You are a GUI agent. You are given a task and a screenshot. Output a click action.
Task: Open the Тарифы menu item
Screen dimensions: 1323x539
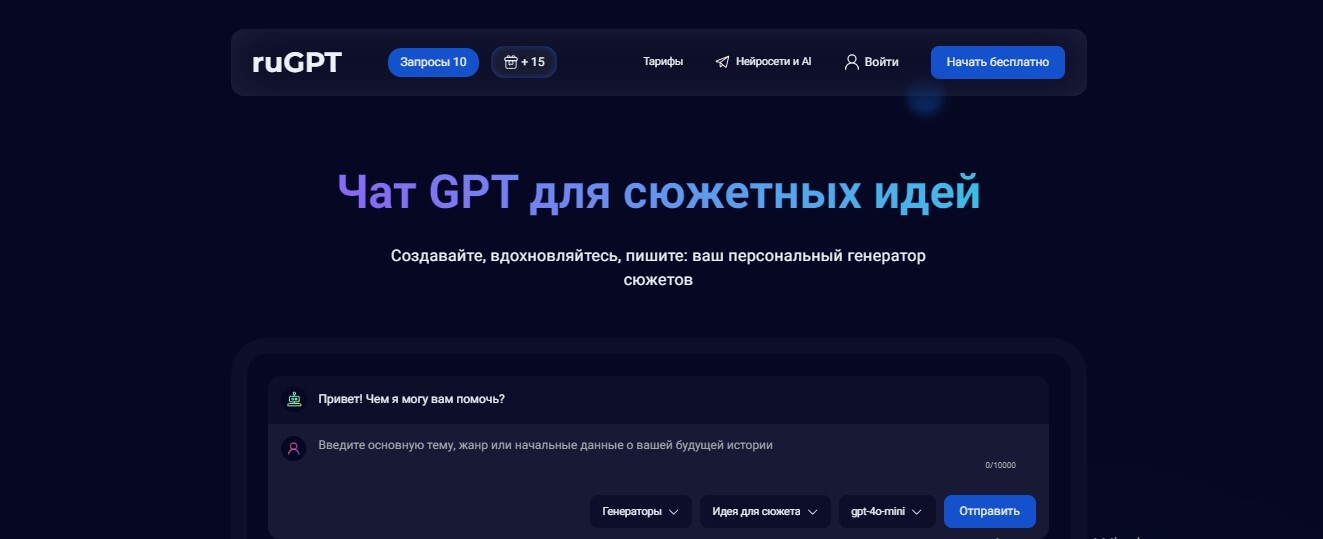point(663,62)
